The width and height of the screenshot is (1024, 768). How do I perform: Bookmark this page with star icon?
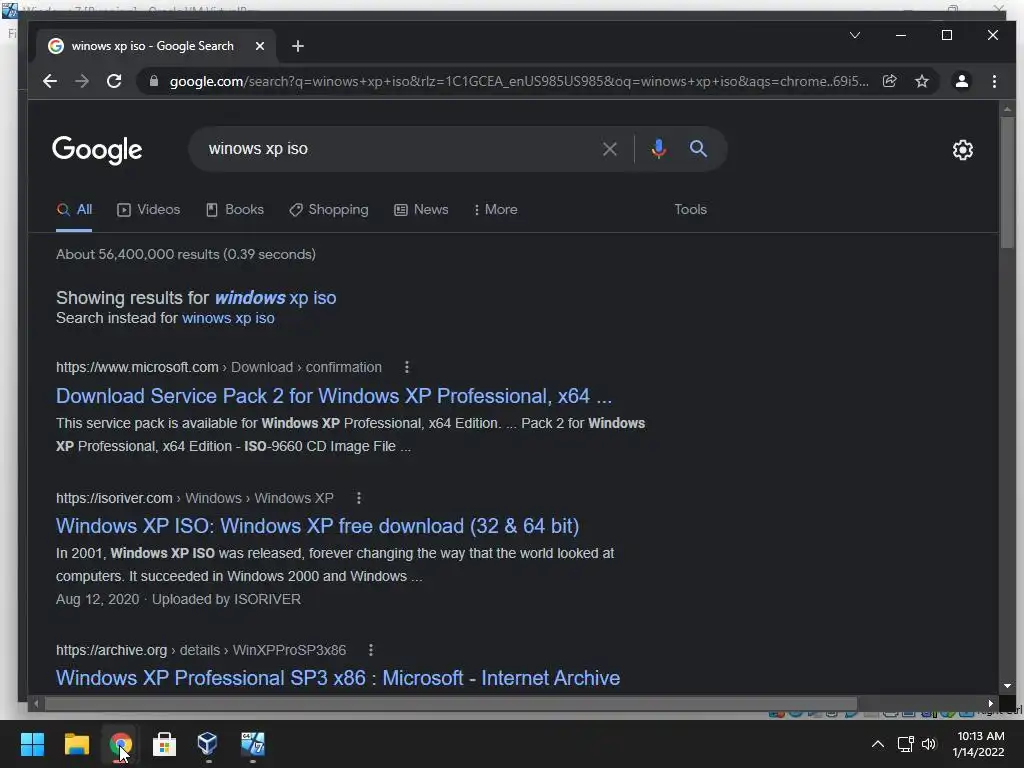tap(921, 81)
